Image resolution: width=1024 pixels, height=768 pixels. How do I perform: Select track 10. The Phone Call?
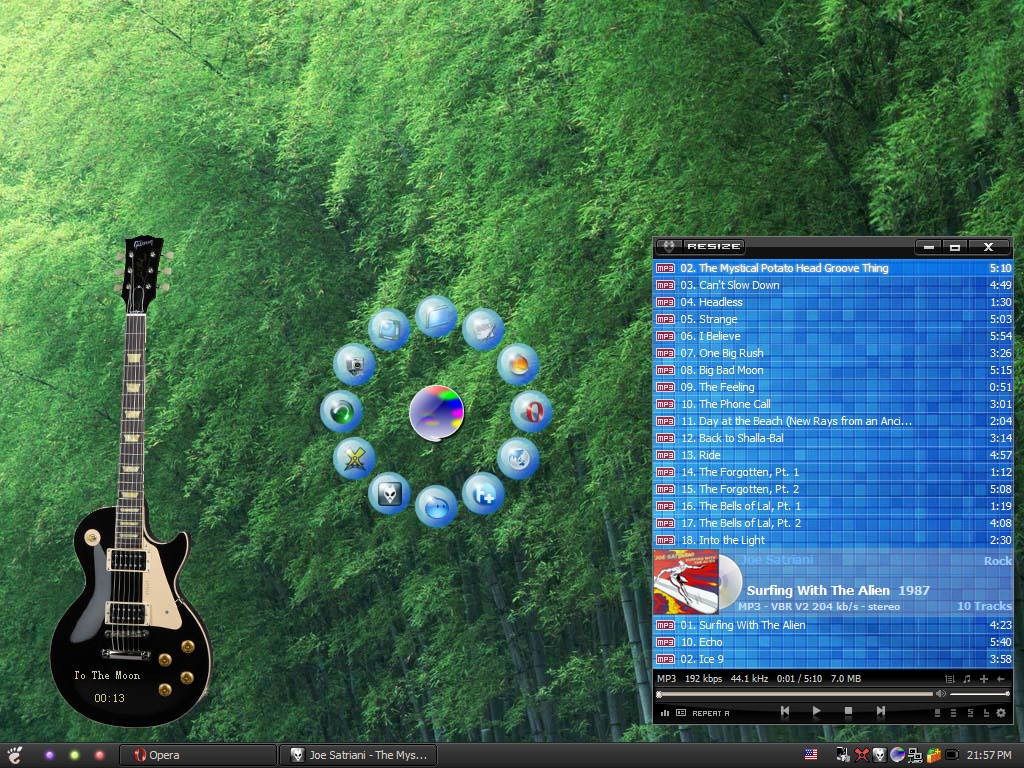coord(833,404)
